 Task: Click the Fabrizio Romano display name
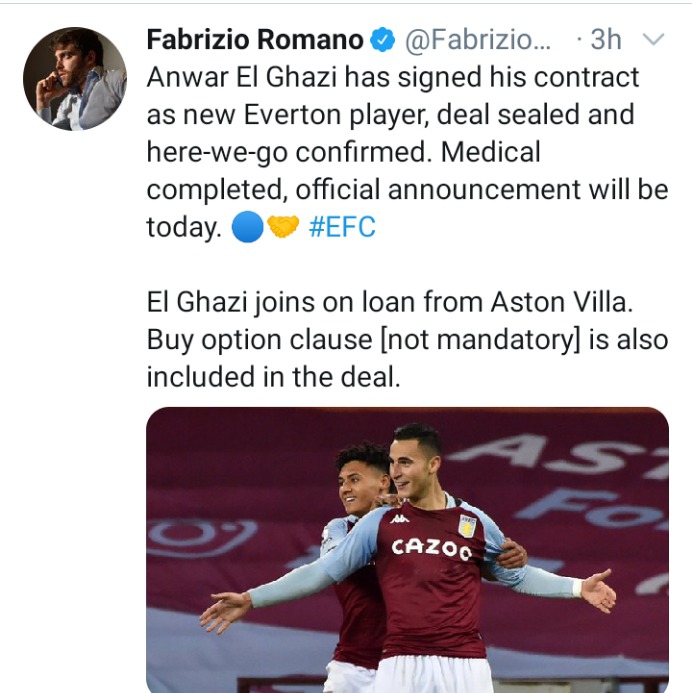coord(255,39)
